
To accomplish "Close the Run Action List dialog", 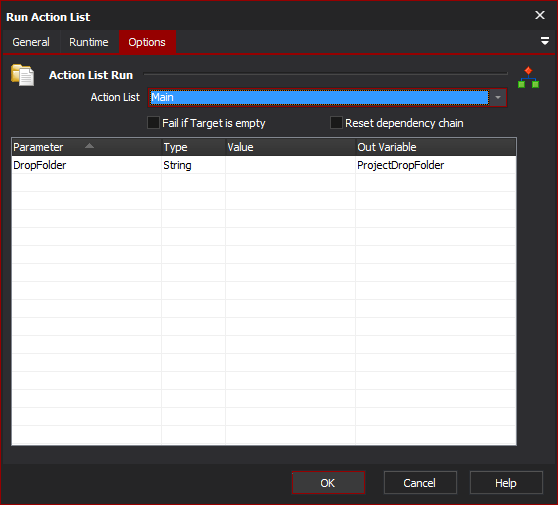I will coord(540,15).
